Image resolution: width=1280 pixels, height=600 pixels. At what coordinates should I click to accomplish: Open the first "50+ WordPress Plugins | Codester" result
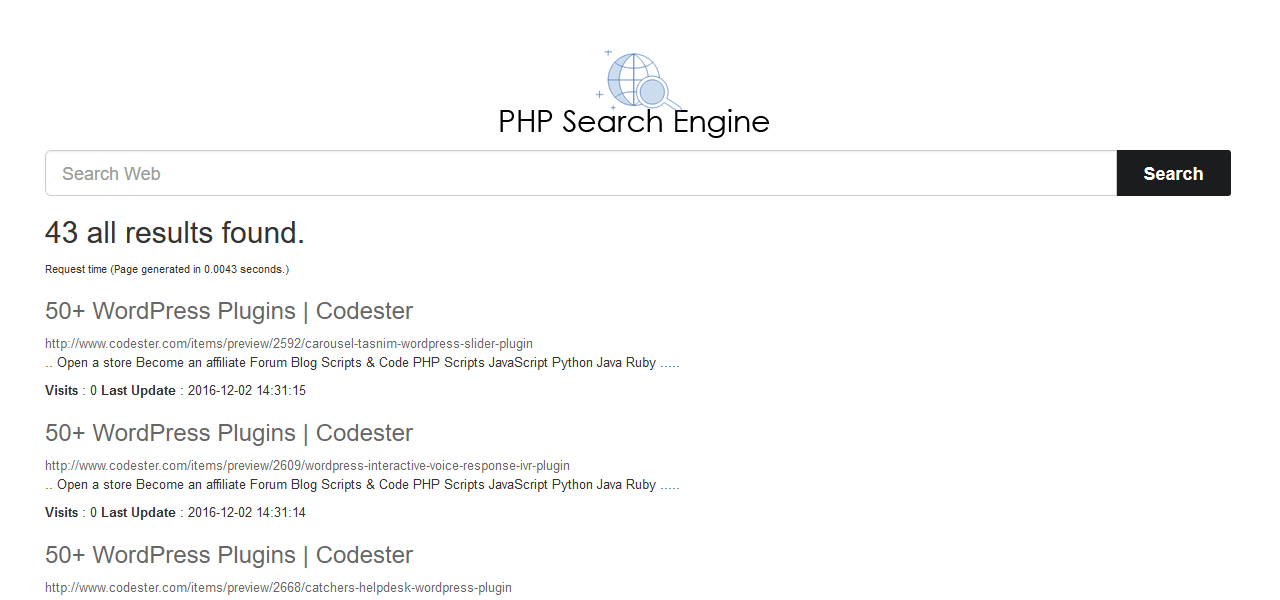[227, 311]
